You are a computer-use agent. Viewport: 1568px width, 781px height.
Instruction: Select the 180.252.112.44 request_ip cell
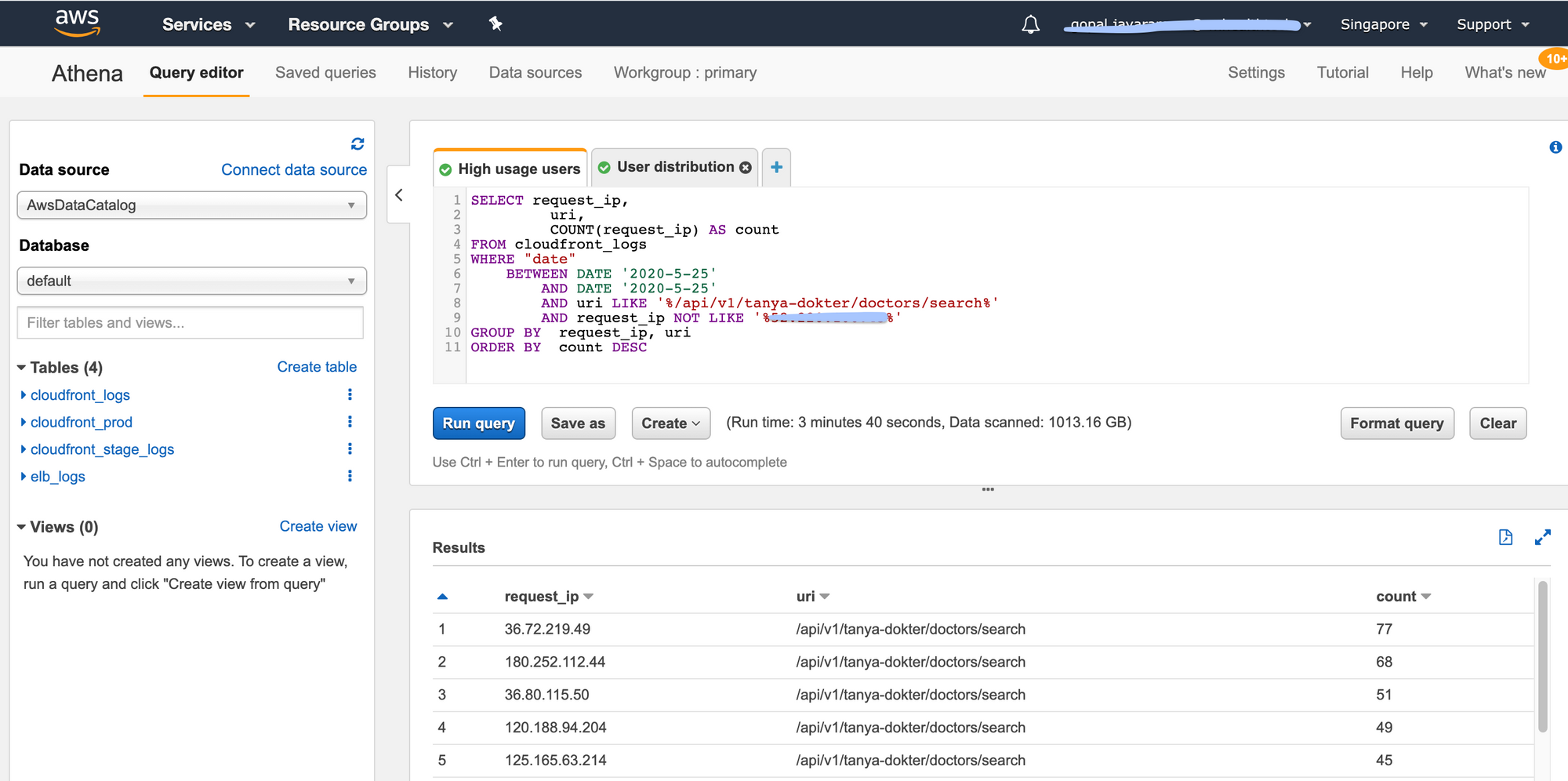pyautogui.click(x=555, y=663)
